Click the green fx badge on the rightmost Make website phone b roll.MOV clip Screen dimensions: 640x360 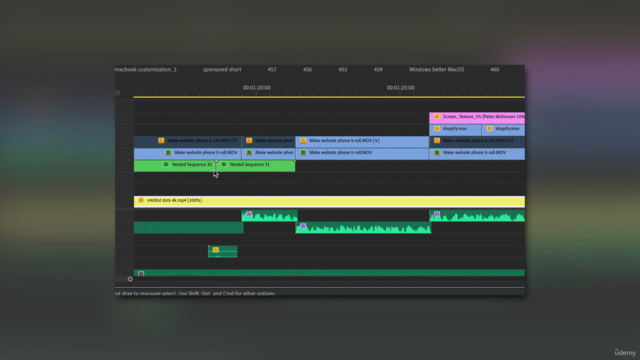437,153
